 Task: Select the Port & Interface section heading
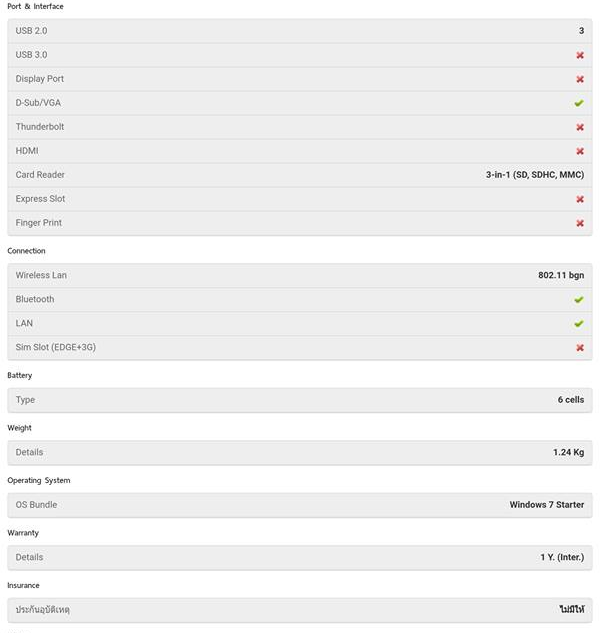click(x=35, y=7)
